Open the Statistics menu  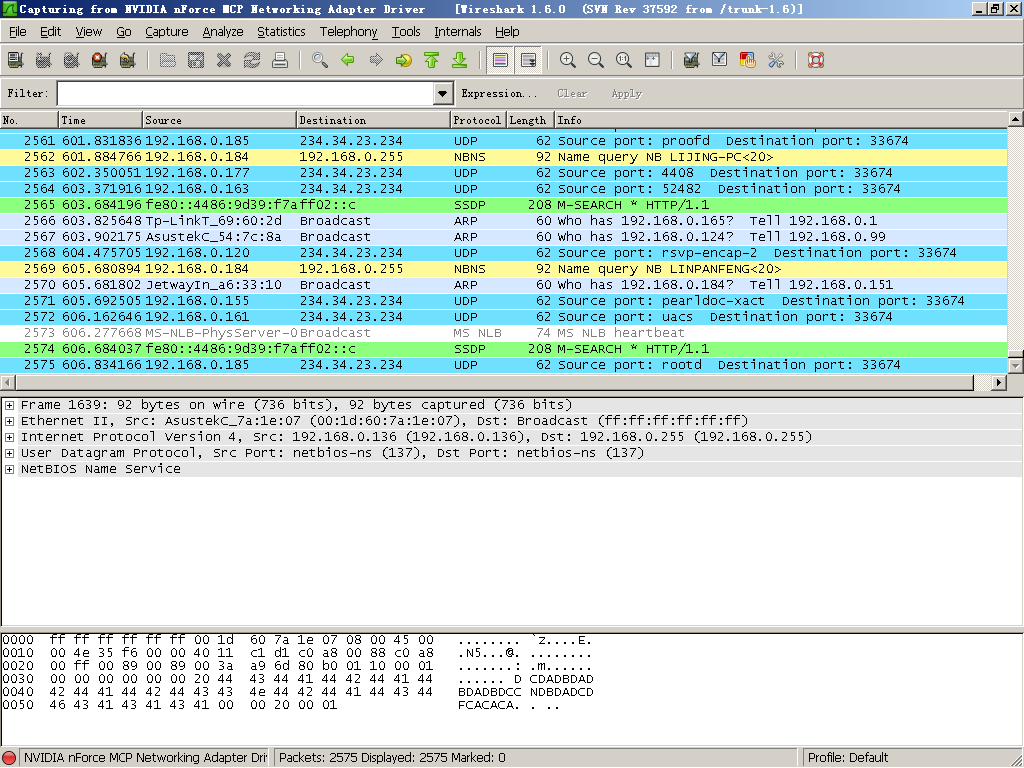click(281, 31)
